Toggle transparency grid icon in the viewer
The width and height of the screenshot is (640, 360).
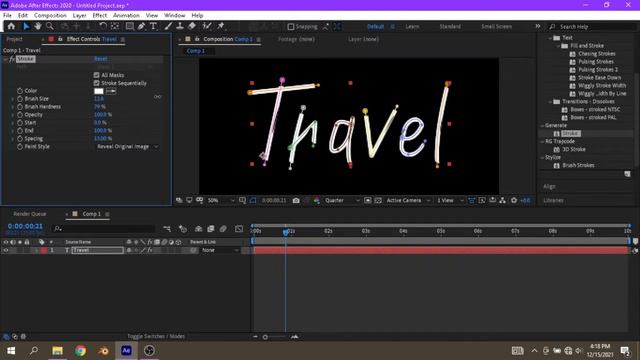(x=378, y=200)
